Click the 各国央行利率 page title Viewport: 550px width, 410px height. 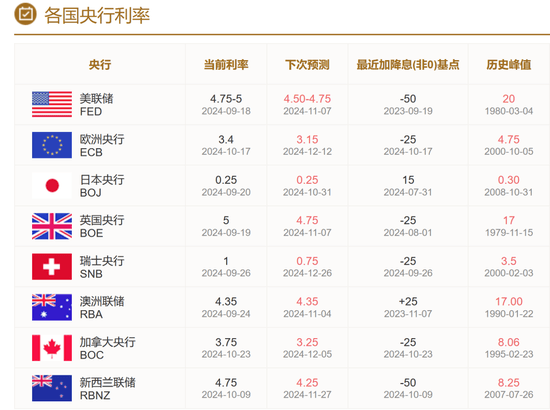coord(97,15)
